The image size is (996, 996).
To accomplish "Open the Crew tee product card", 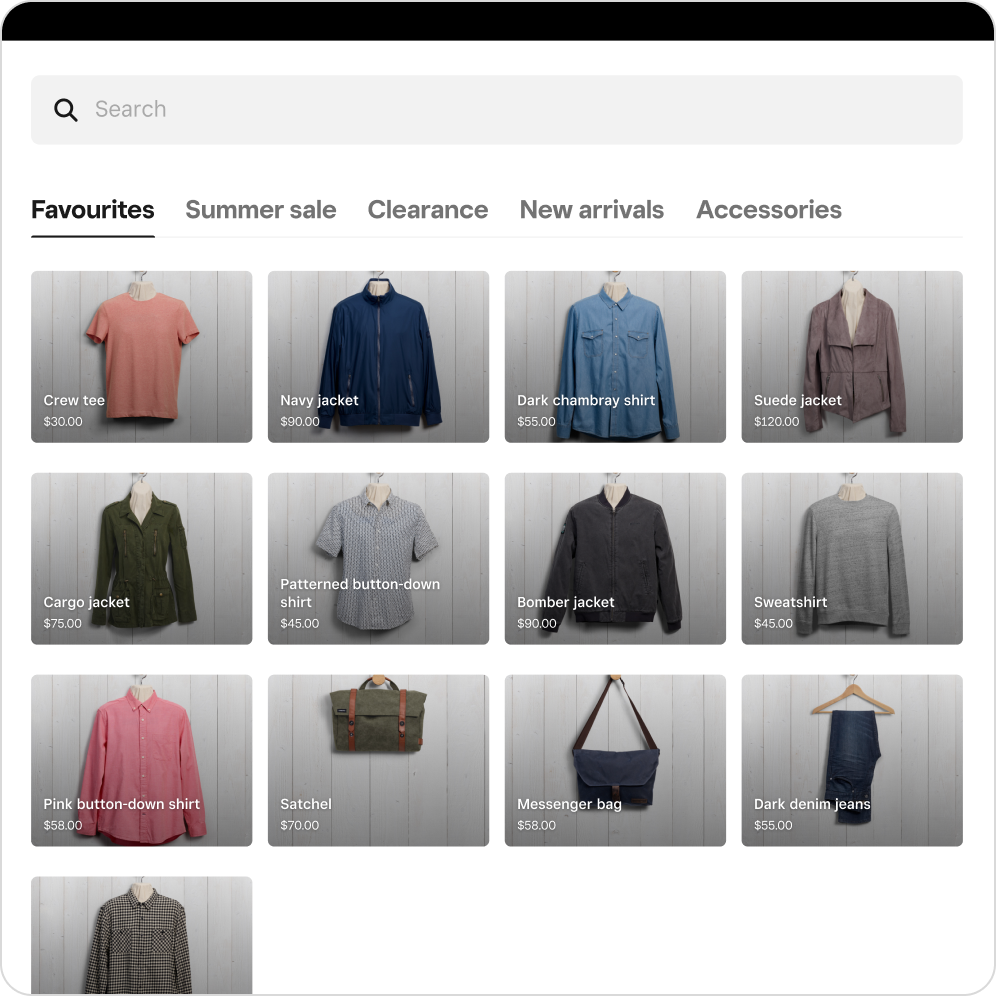I will point(142,357).
